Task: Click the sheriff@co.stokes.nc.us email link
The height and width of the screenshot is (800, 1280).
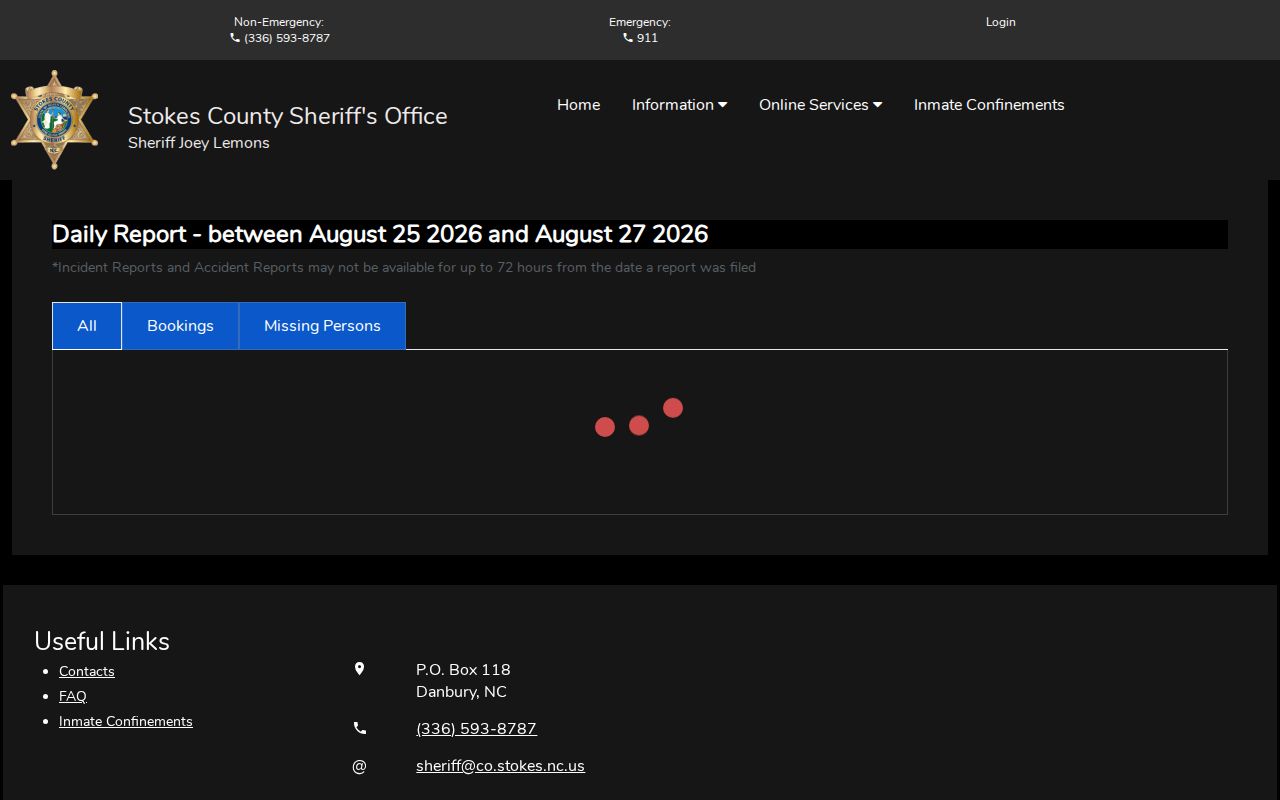Action: tap(500, 766)
